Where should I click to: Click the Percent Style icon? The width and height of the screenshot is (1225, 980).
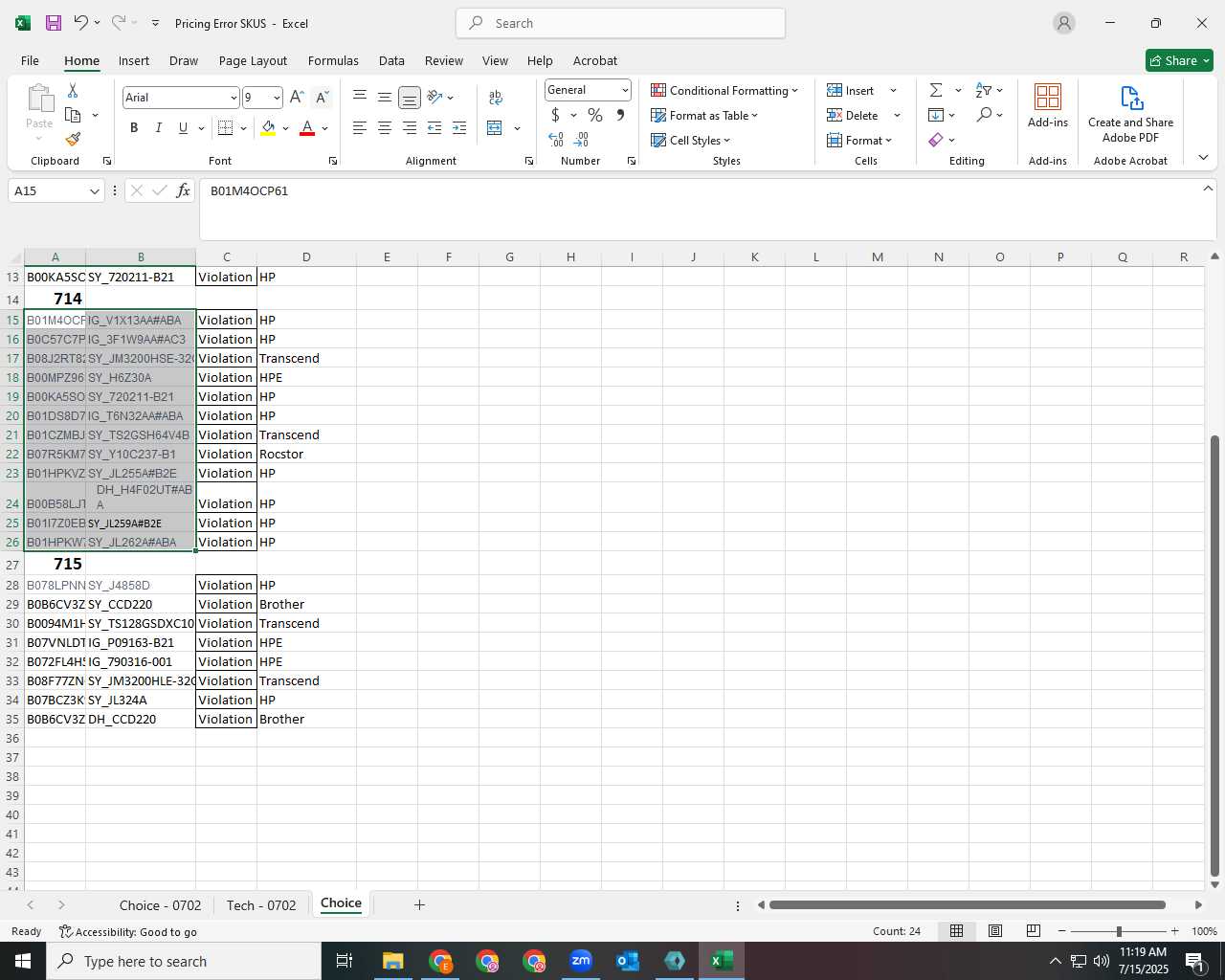595,115
